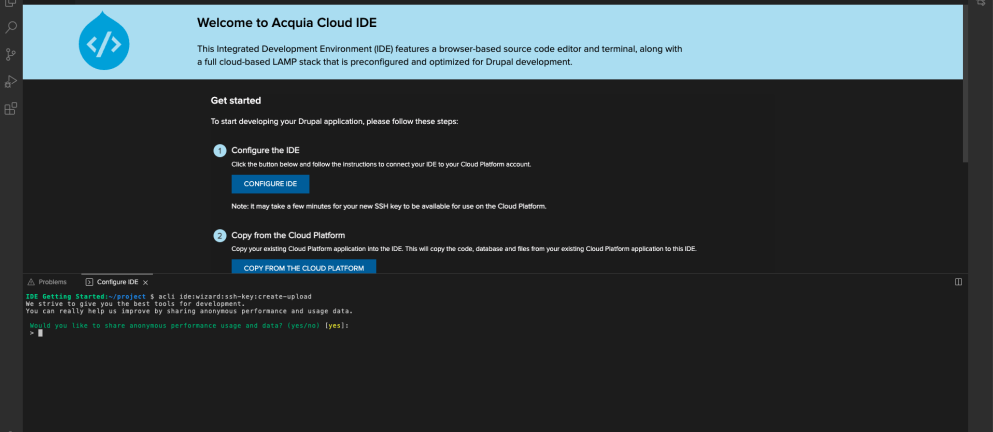This screenshot has height=432, width=993.
Task: Click the 'Configure the IDE' step heading
Action: click(x=265, y=150)
